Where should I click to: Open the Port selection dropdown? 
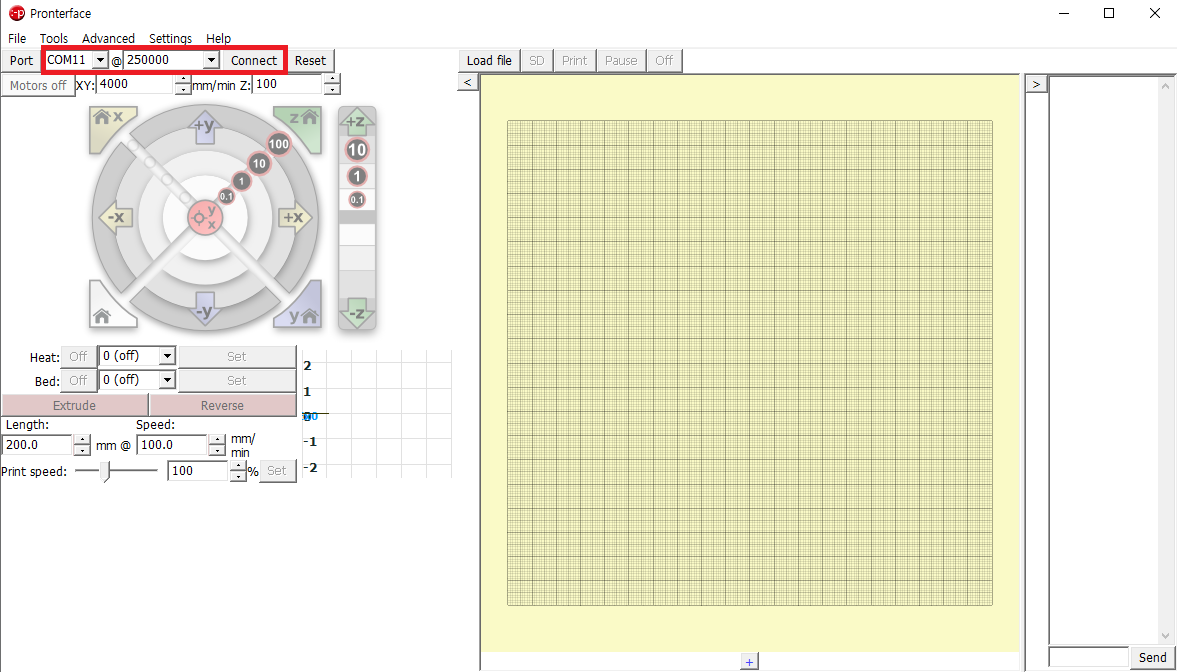click(x=99, y=60)
